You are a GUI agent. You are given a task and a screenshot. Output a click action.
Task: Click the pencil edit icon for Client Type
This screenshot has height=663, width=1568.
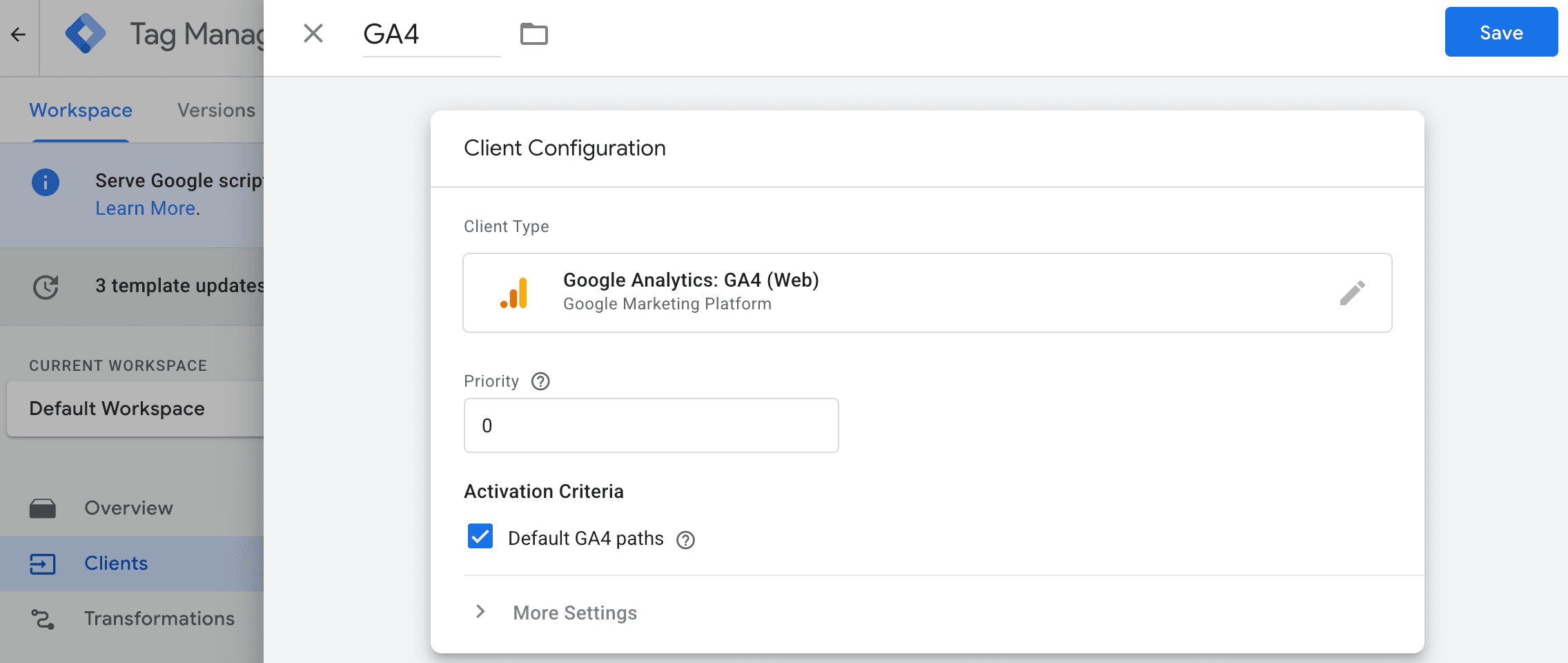(1352, 293)
